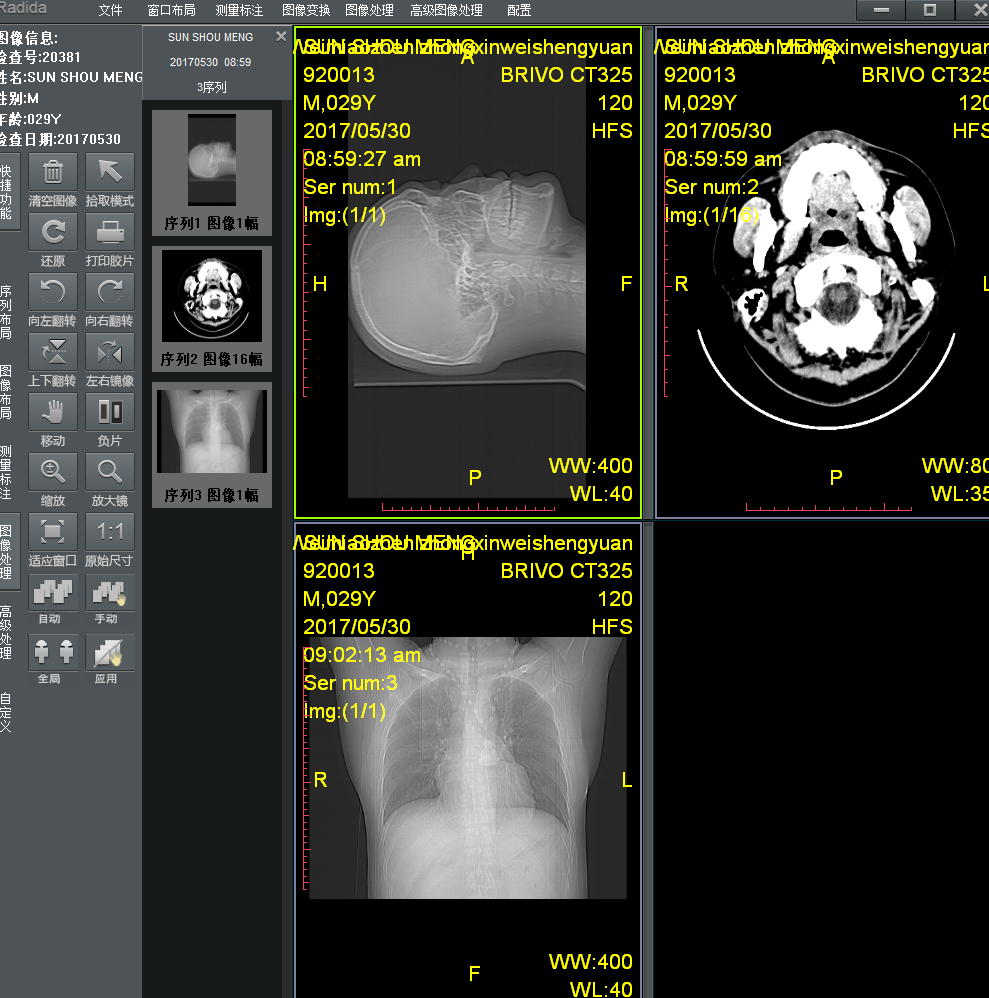Select series 2 axial CT thumbnail
This screenshot has width=989, height=998.
[211, 309]
